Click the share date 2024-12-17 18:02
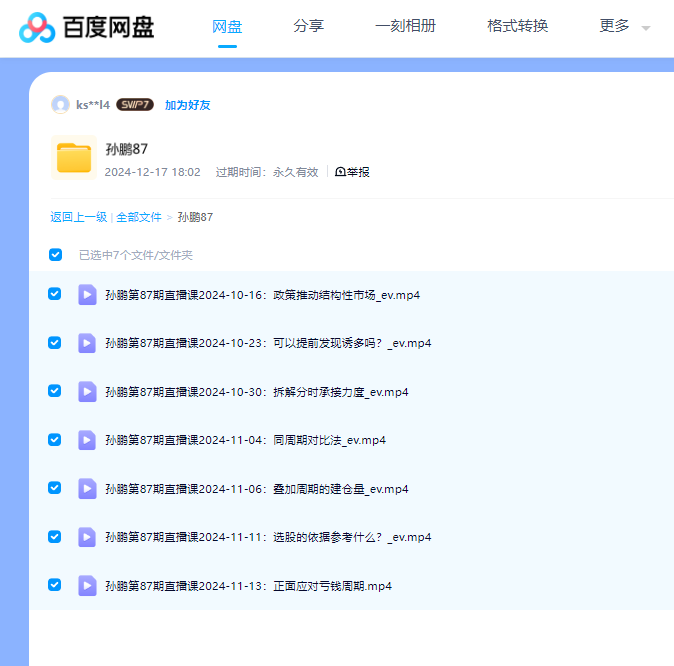This screenshot has height=666, width=674. [153, 172]
